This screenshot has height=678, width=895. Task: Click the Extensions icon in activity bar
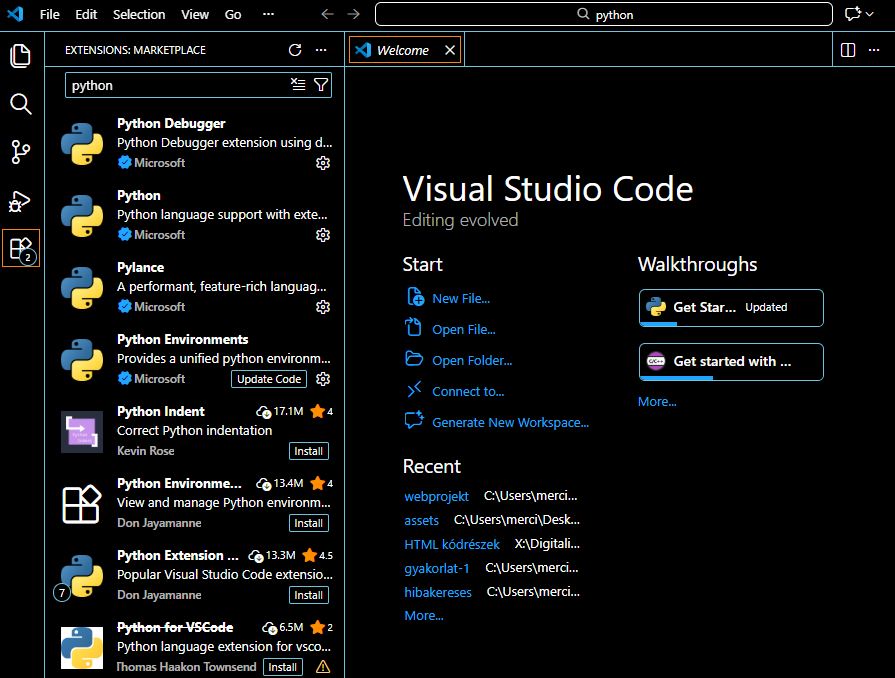click(21, 248)
